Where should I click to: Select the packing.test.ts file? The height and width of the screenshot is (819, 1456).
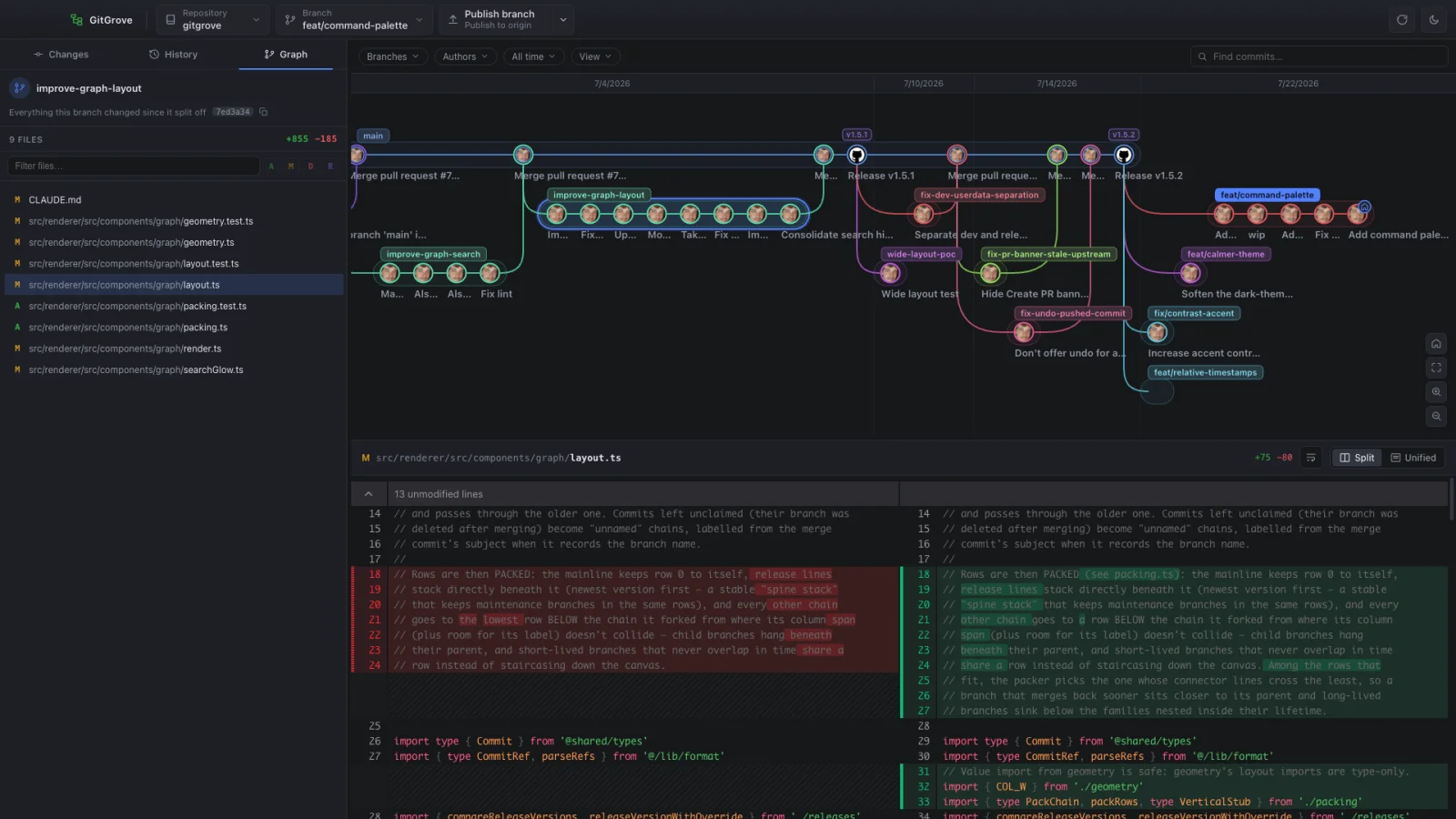[173, 307]
